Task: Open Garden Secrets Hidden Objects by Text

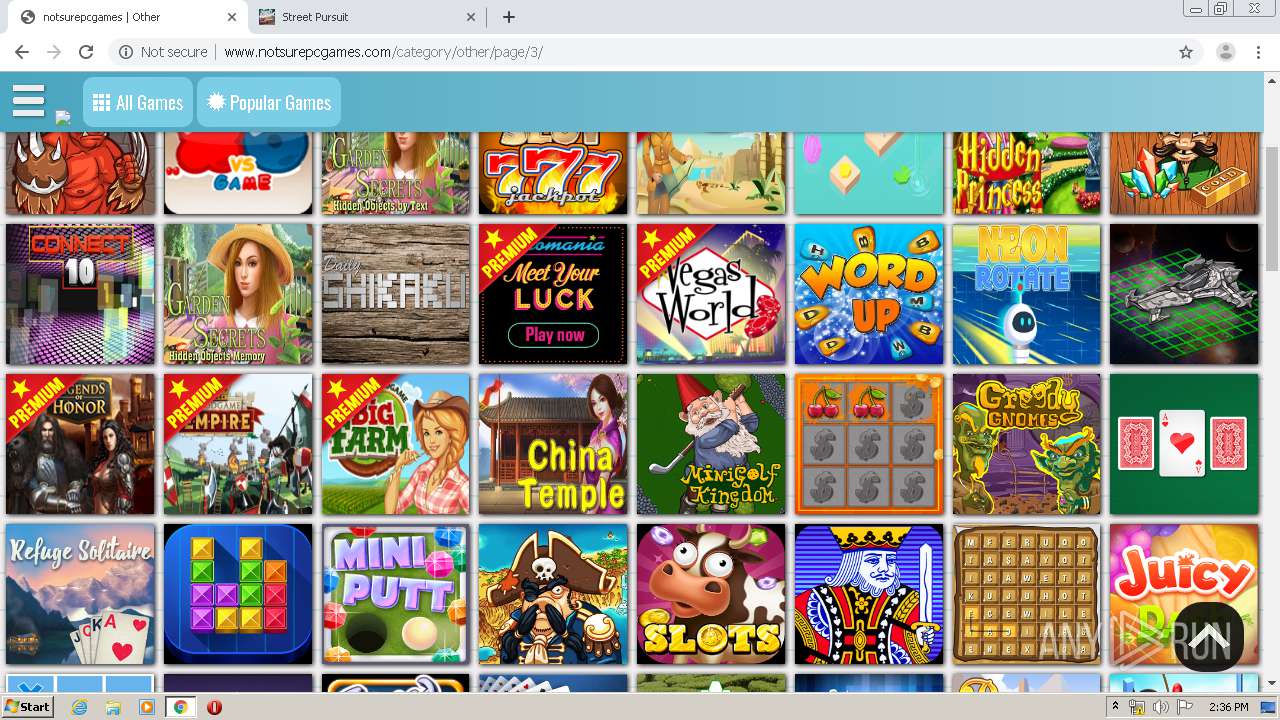Action: pyautogui.click(x=396, y=172)
